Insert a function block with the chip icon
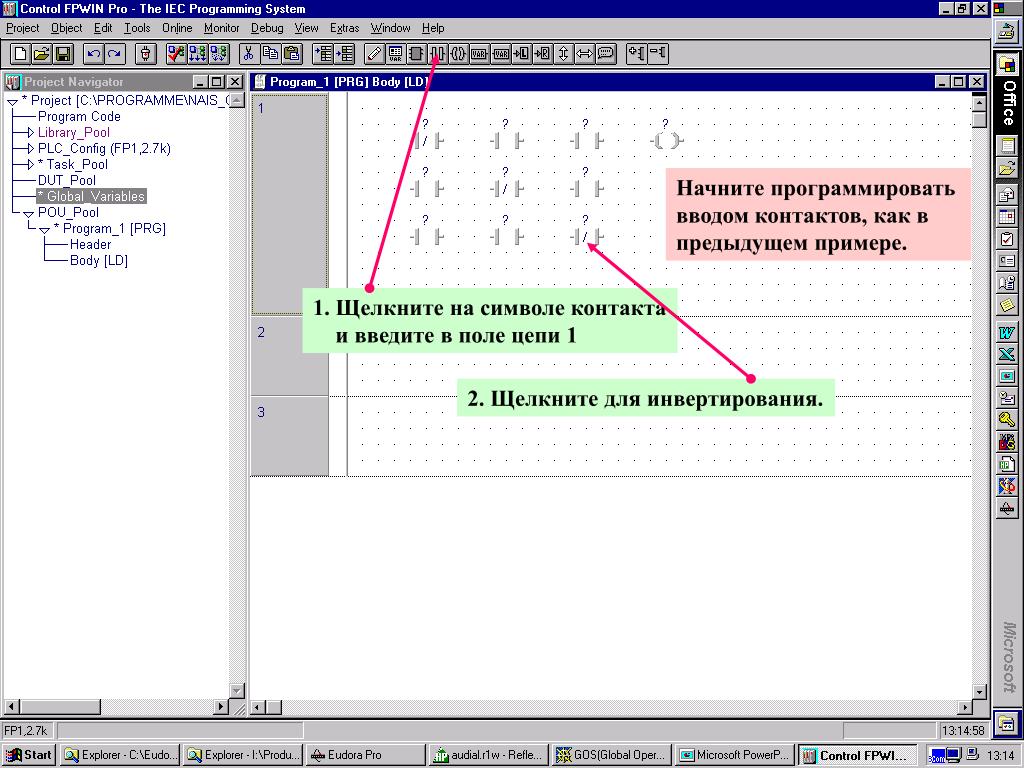1024x768 pixels. coord(416,54)
